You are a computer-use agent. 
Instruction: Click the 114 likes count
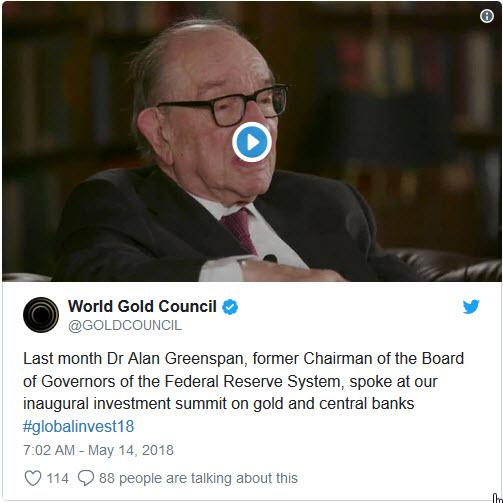click(x=57, y=478)
